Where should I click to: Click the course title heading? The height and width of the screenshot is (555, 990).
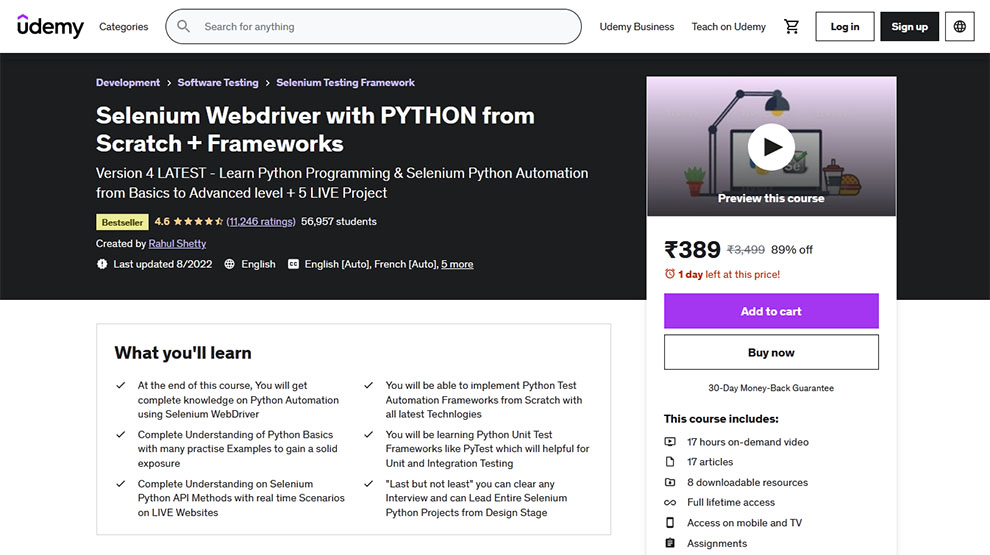point(315,129)
